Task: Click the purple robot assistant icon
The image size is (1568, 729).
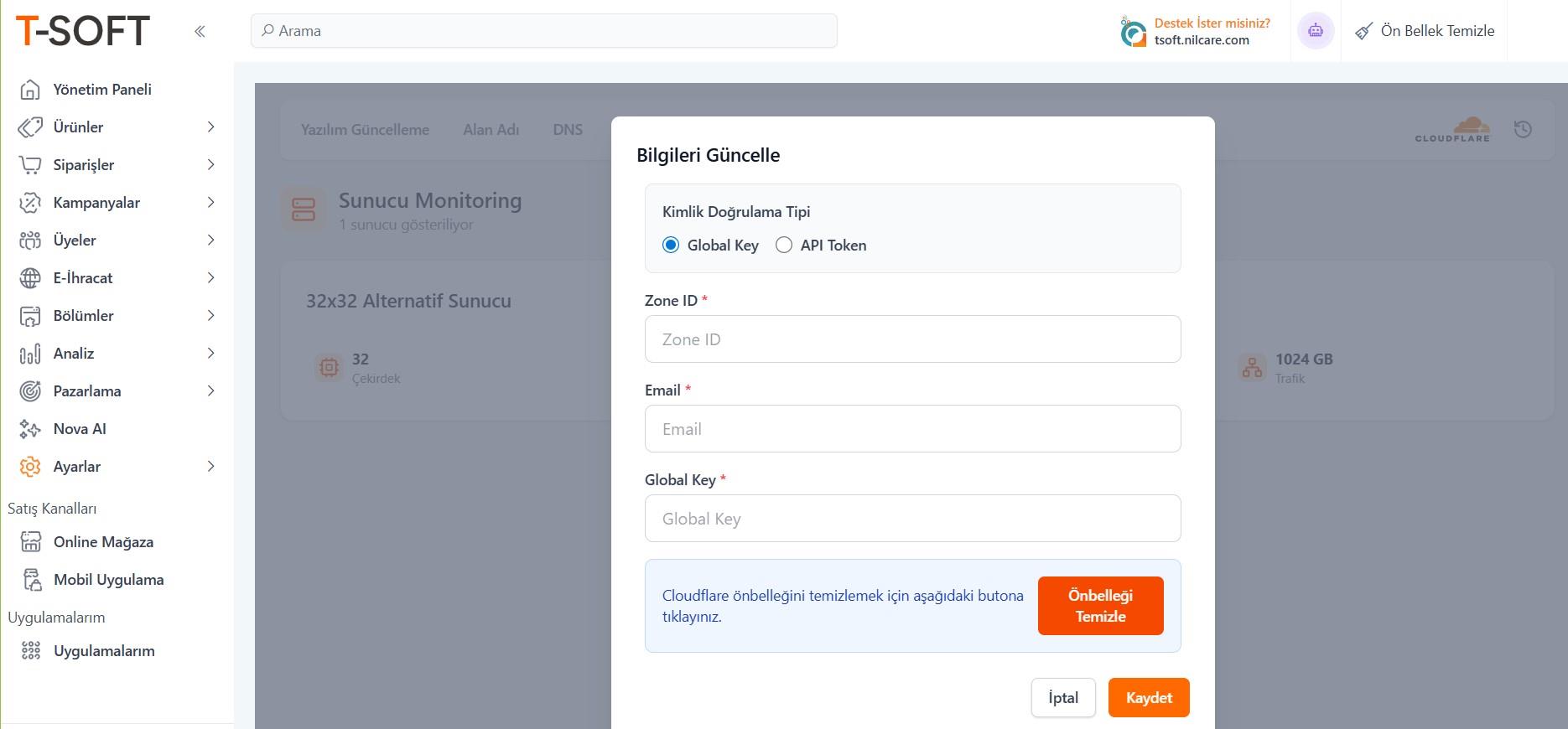Action: tap(1316, 31)
